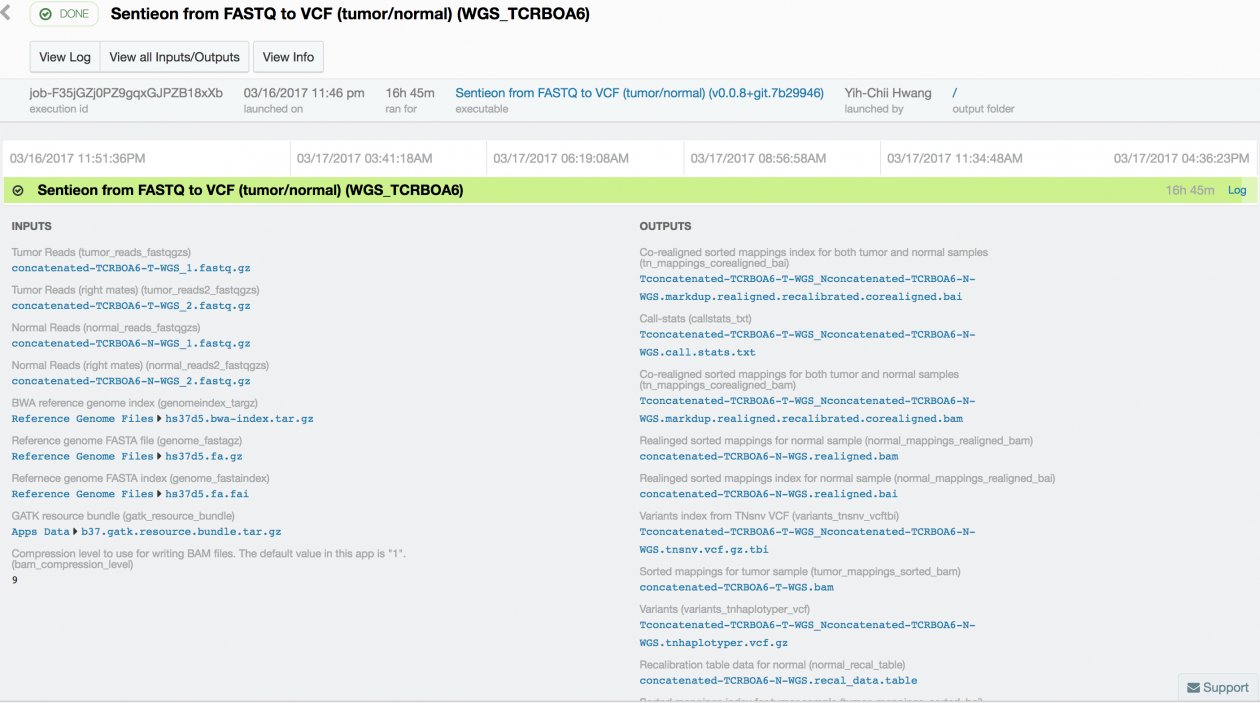
Task: Open concatenated-TCRBOA6-T-WGS_1.fastq.gz input file
Action: (x=131, y=268)
